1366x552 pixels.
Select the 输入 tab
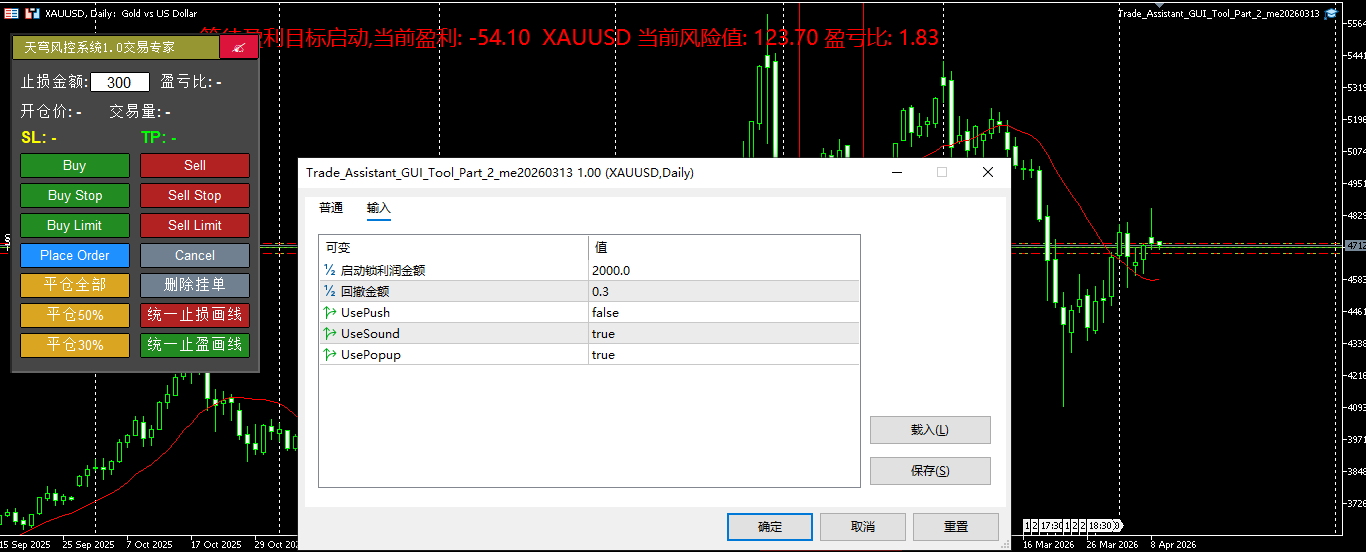pos(379,208)
